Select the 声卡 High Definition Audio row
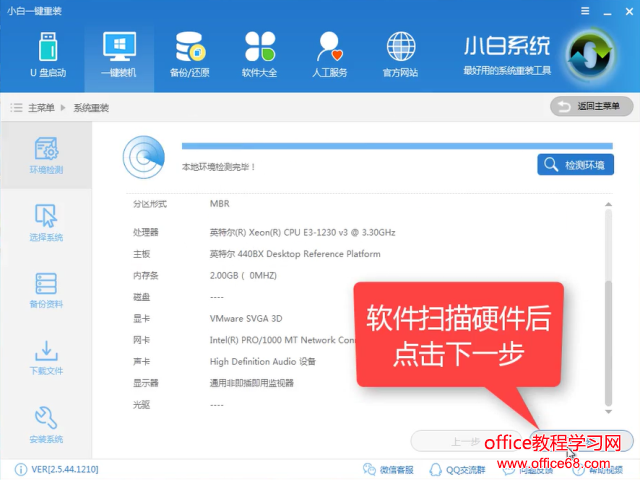 coord(224,362)
